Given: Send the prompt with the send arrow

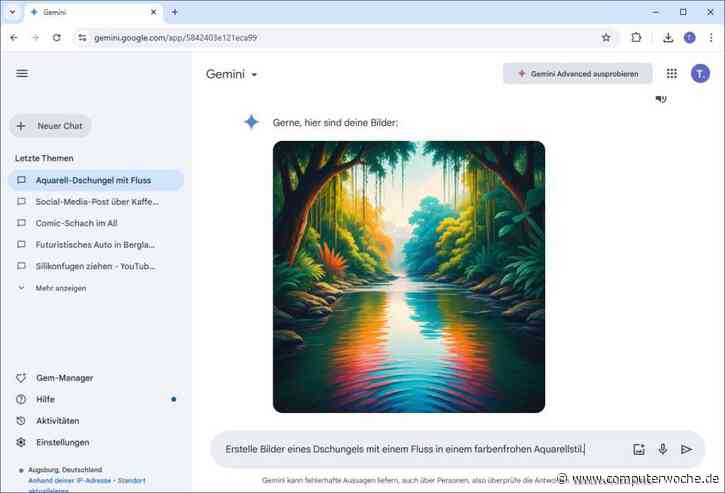Looking at the screenshot, I should tap(687, 449).
